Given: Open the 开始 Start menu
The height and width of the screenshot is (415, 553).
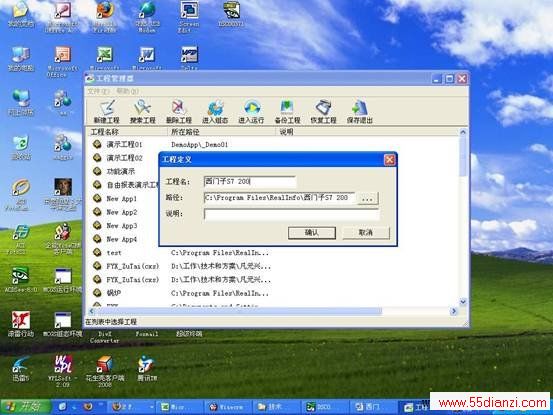Looking at the screenshot, I should 25,407.
